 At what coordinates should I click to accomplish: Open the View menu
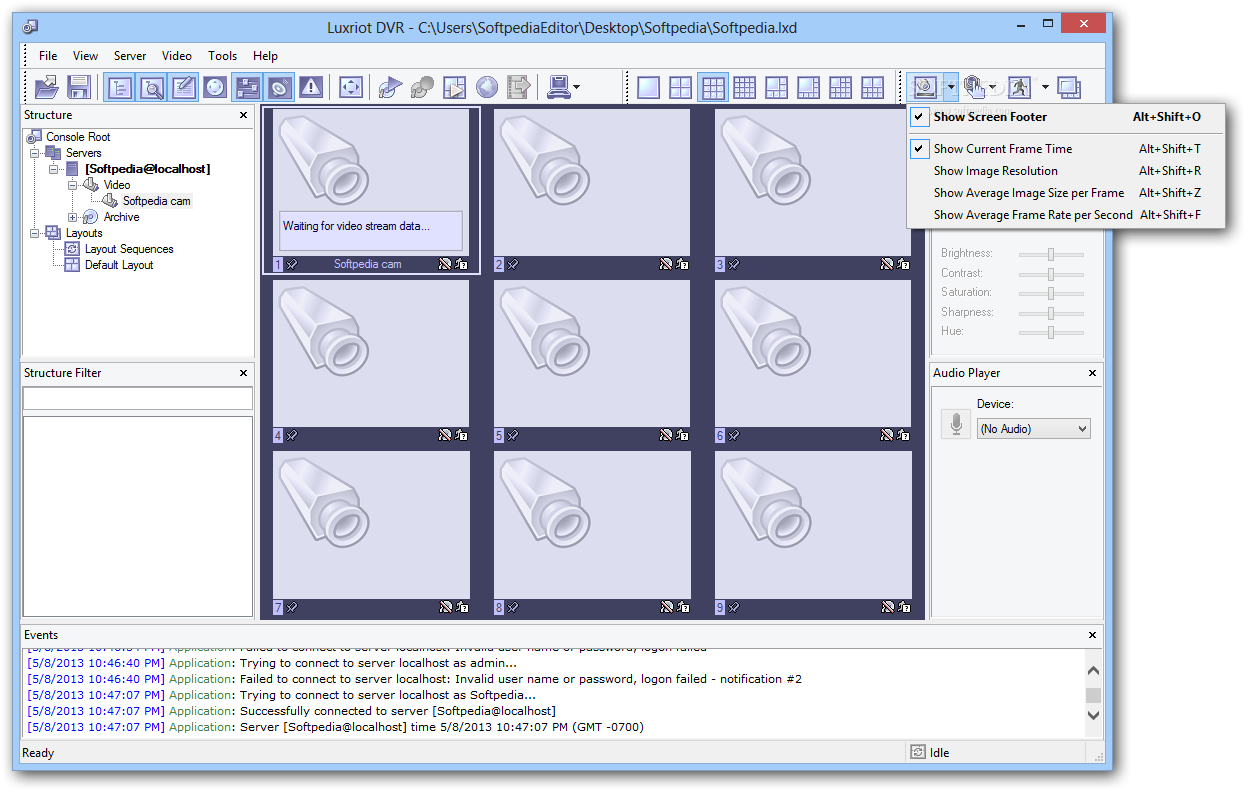[x=86, y=56]
